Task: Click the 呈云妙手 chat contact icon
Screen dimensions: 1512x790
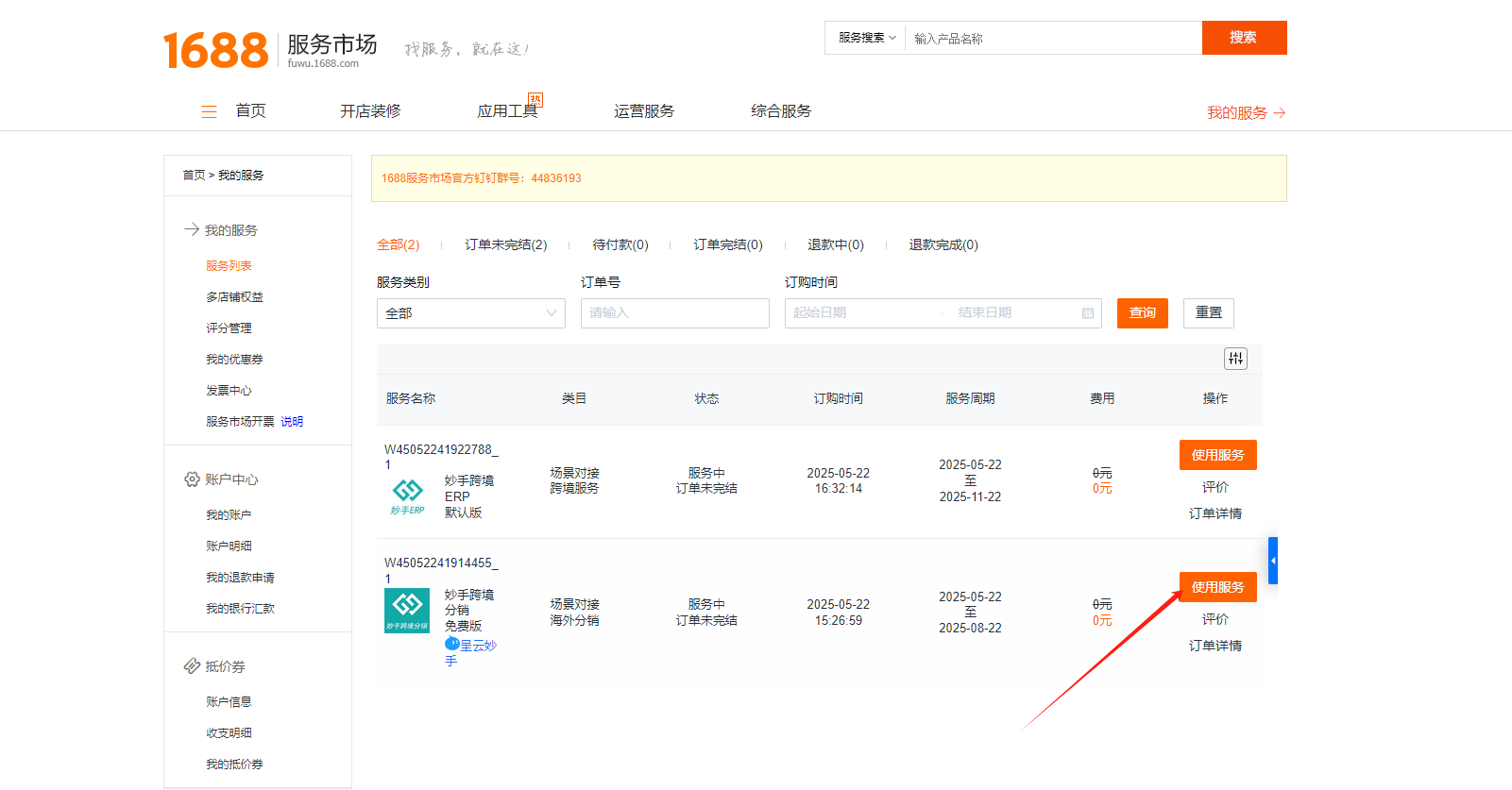Action: point(451,644)
